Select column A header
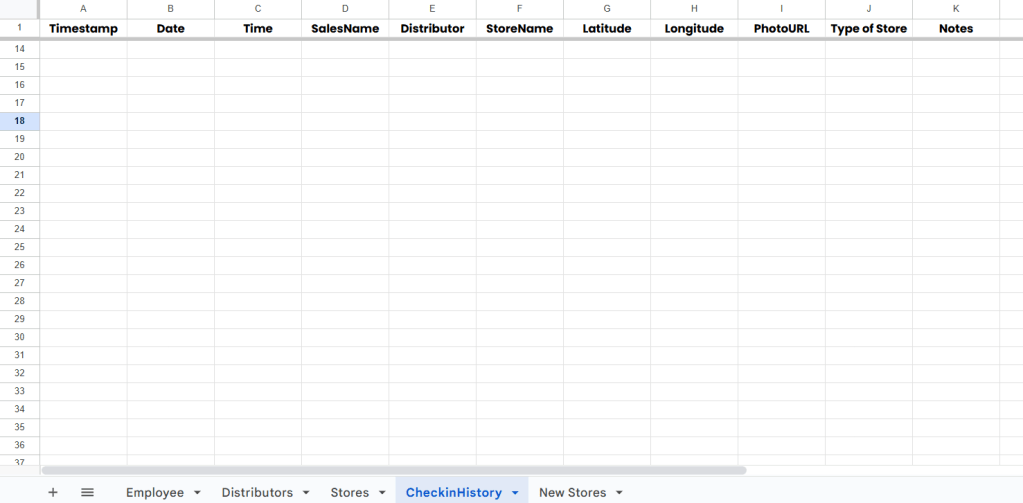 pos(83,8)
